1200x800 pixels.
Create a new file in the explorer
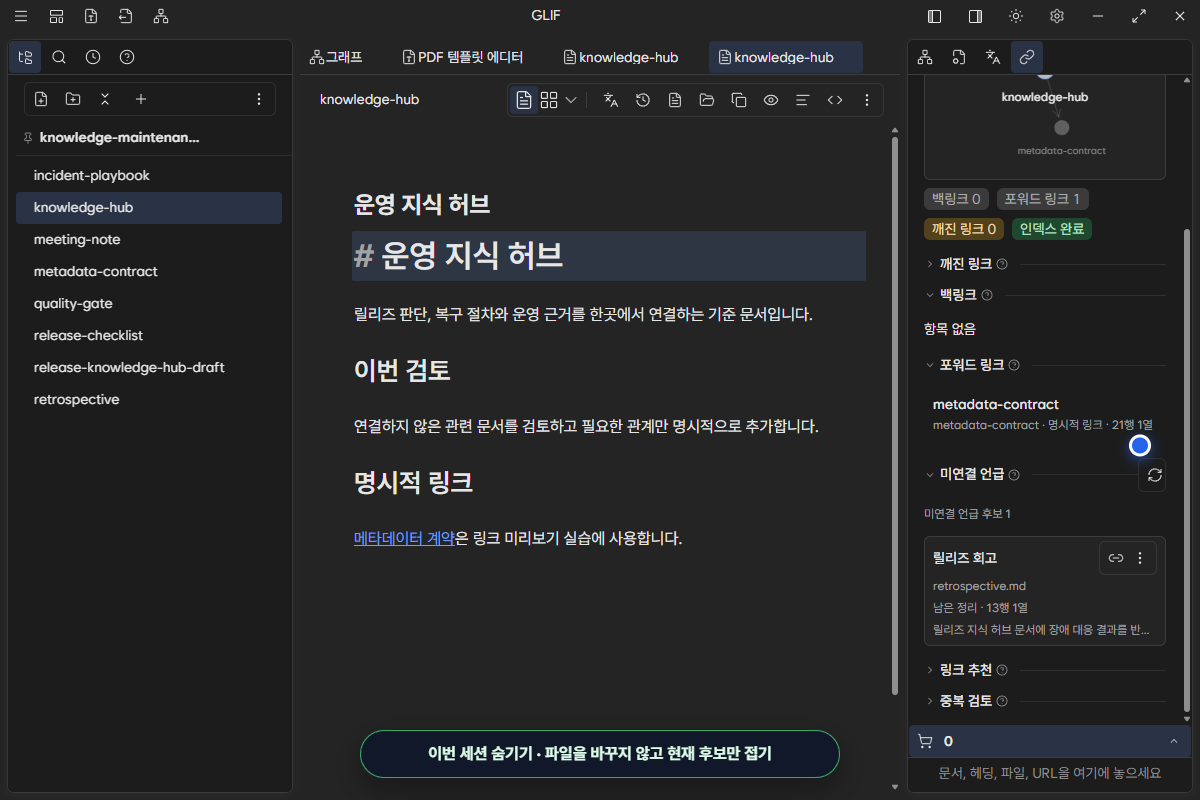41,99
